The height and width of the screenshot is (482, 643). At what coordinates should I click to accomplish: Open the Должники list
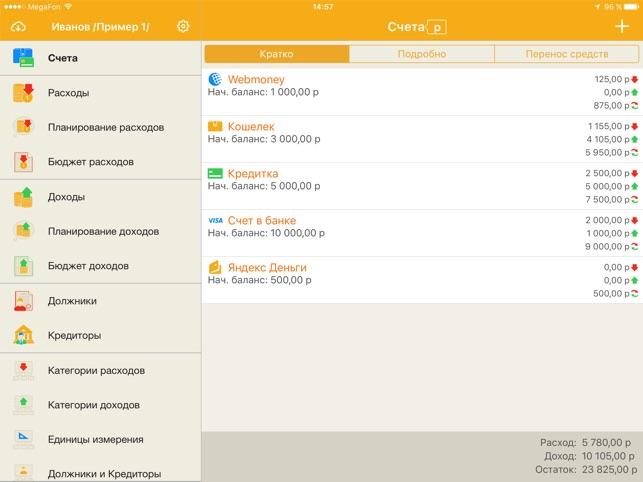click(100, 301)
